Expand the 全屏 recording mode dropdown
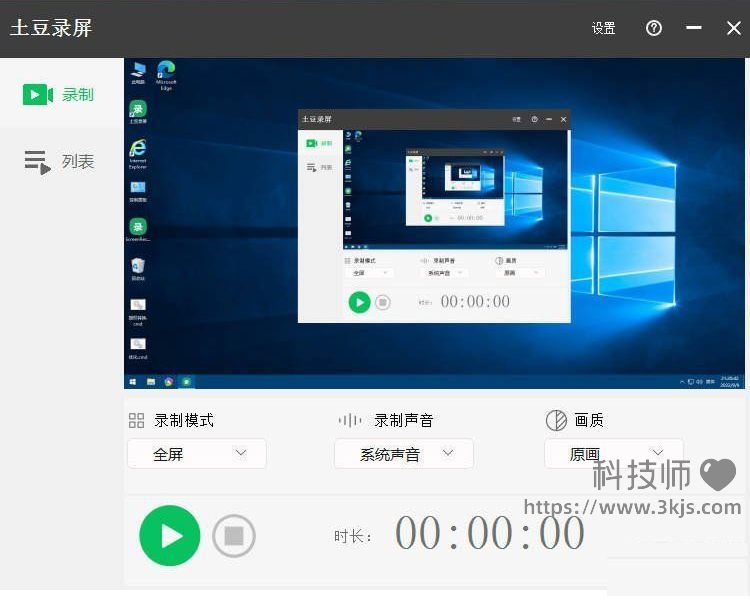The width and height of the screenshot is (750, 600). click(197, 454)
